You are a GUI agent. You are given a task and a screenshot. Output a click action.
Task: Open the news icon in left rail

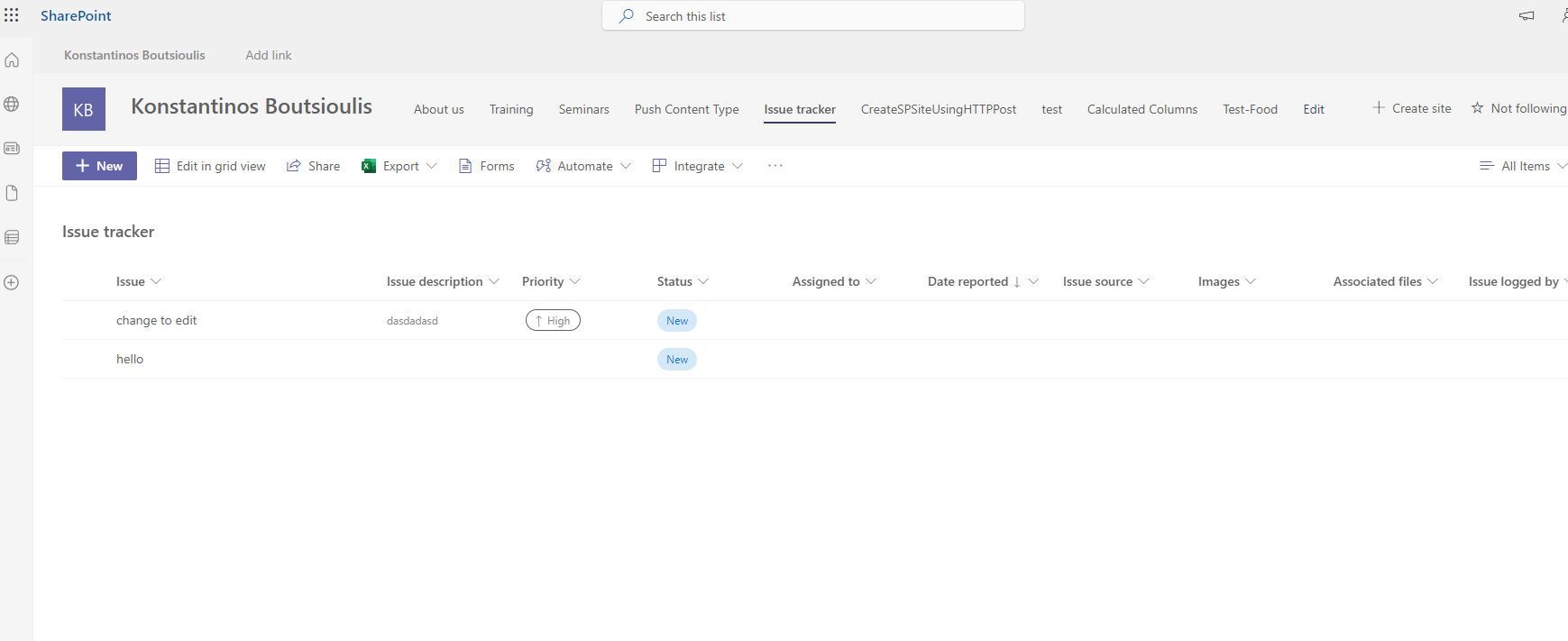point(12,148)
